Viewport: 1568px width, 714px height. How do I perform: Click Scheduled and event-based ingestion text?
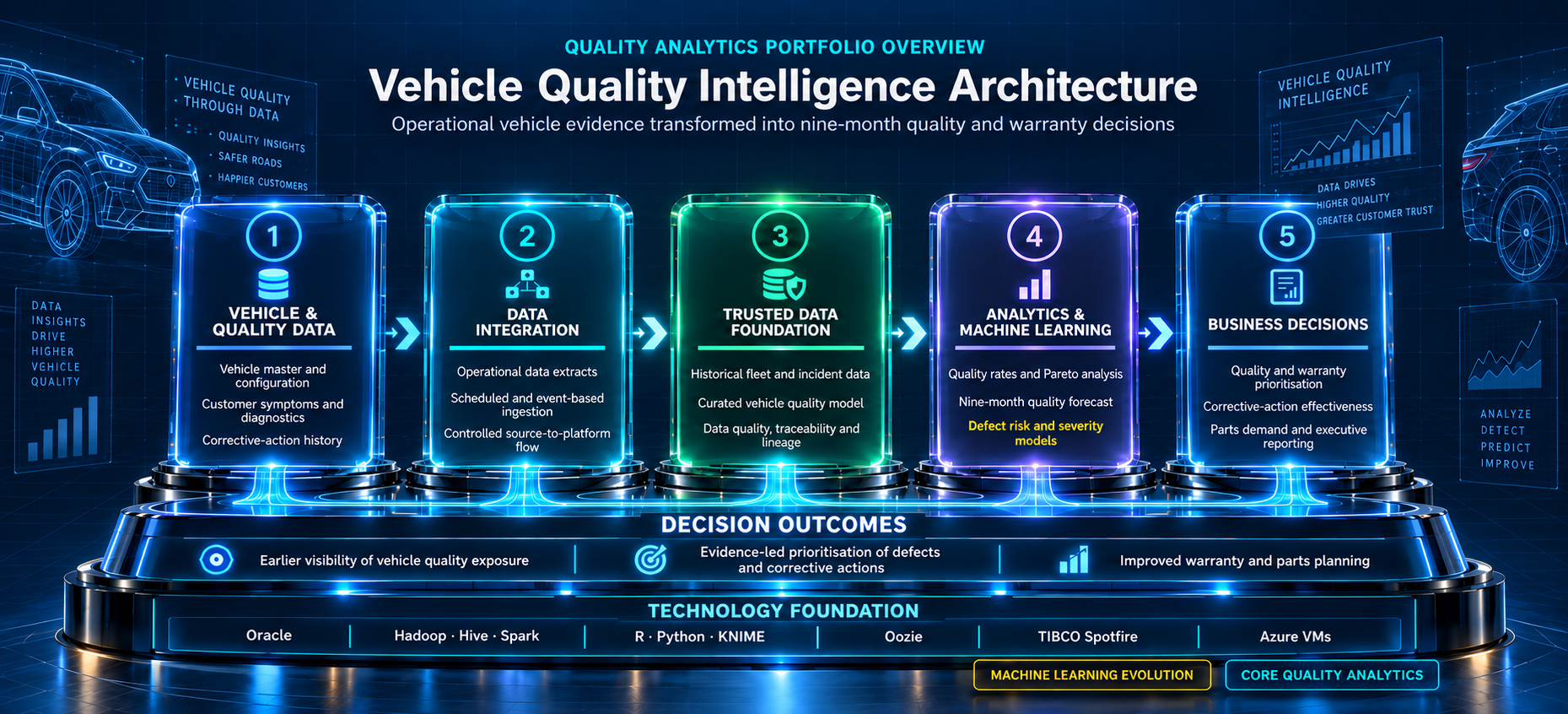point(527,404)
